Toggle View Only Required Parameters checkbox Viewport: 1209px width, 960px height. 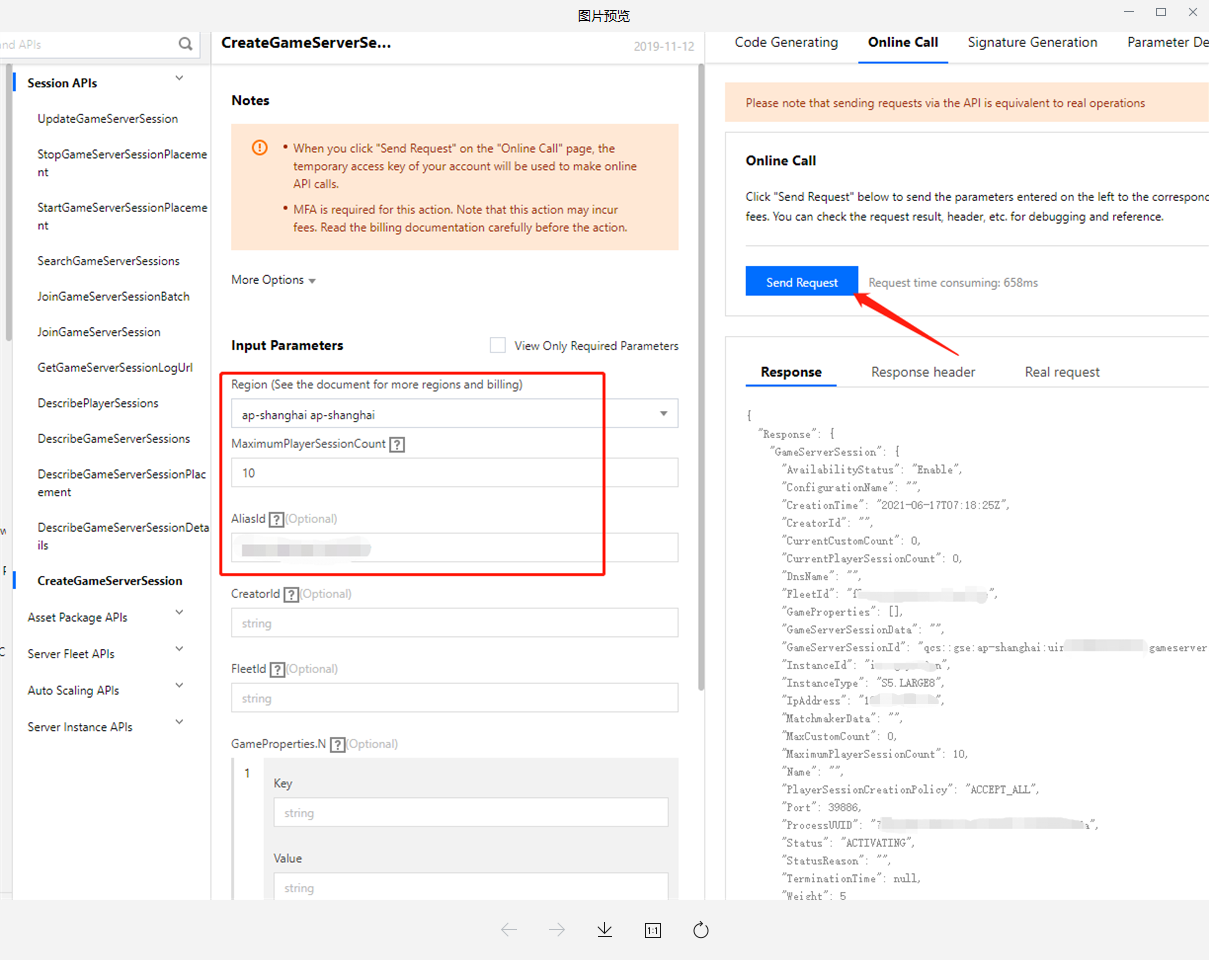[498, 345]
